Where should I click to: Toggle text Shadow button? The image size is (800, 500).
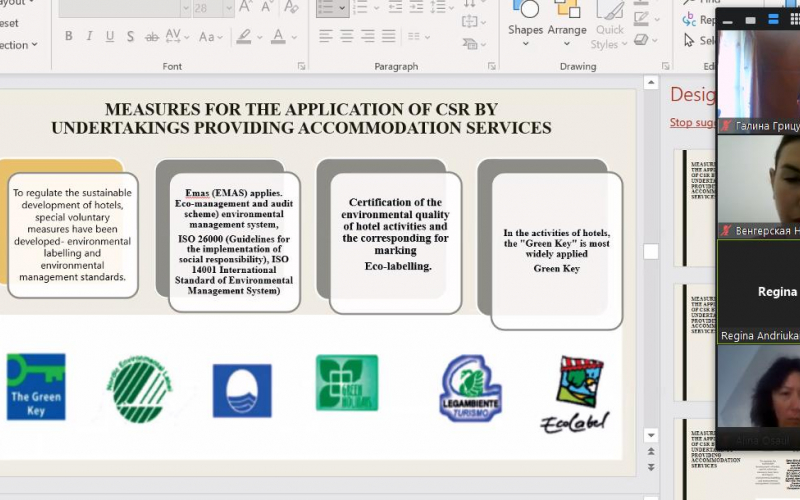coord(131,36)
